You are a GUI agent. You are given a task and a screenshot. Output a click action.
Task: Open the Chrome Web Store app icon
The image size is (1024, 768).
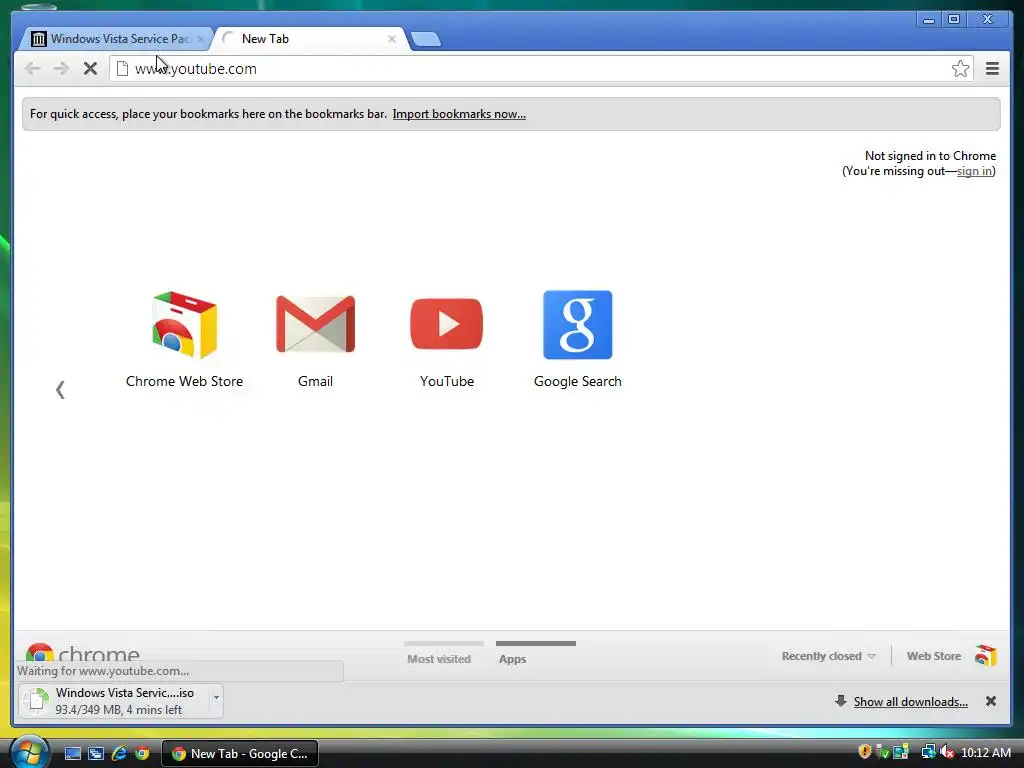[x=184, y=325]
